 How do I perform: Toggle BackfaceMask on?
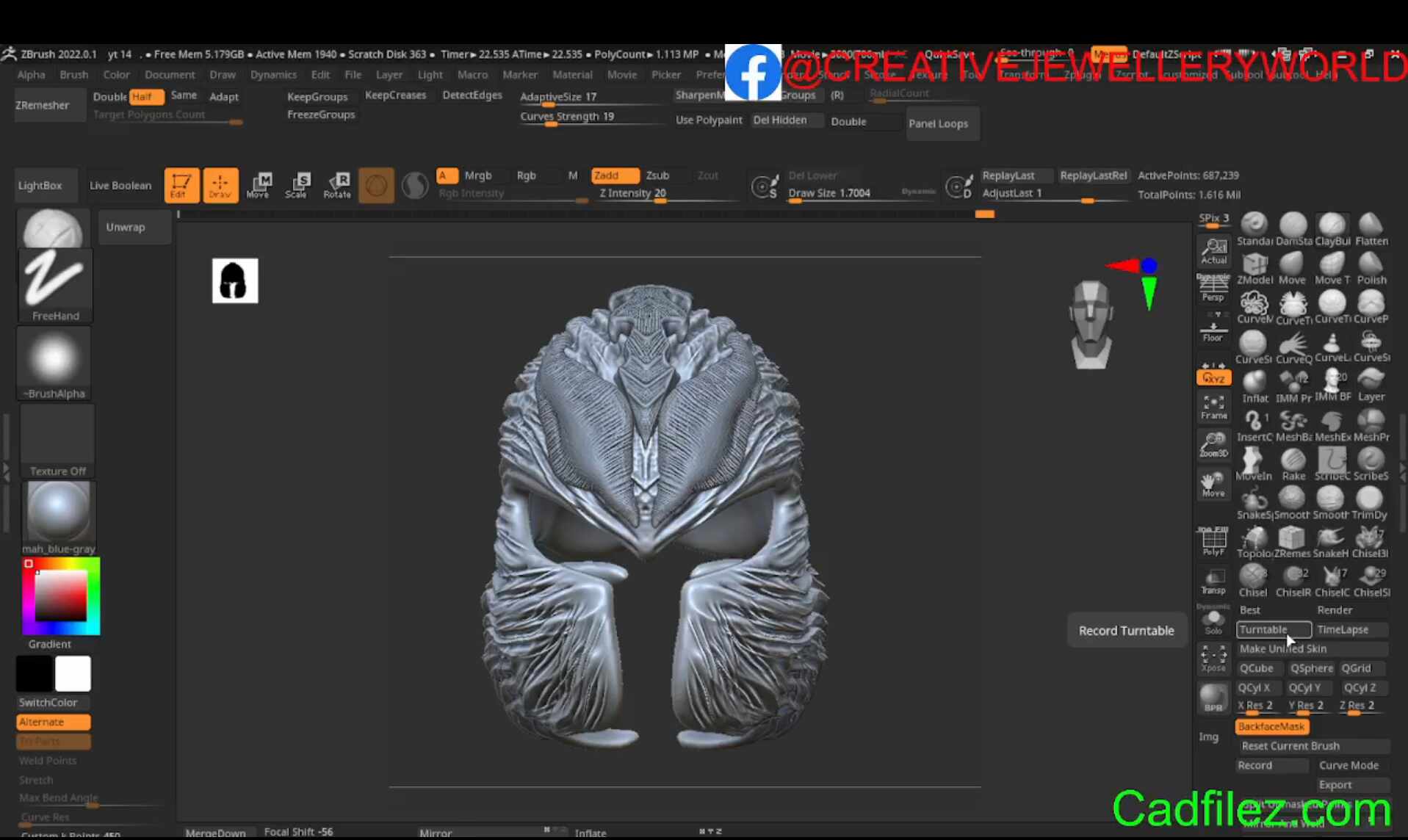coord(1271,726)
